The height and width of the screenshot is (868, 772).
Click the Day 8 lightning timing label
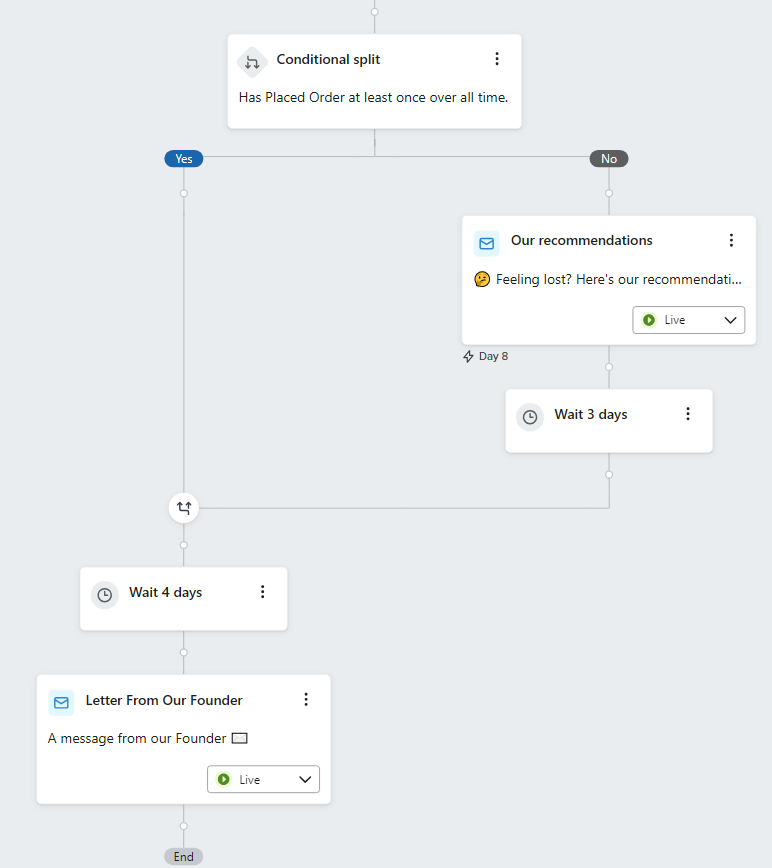point(486,356)
